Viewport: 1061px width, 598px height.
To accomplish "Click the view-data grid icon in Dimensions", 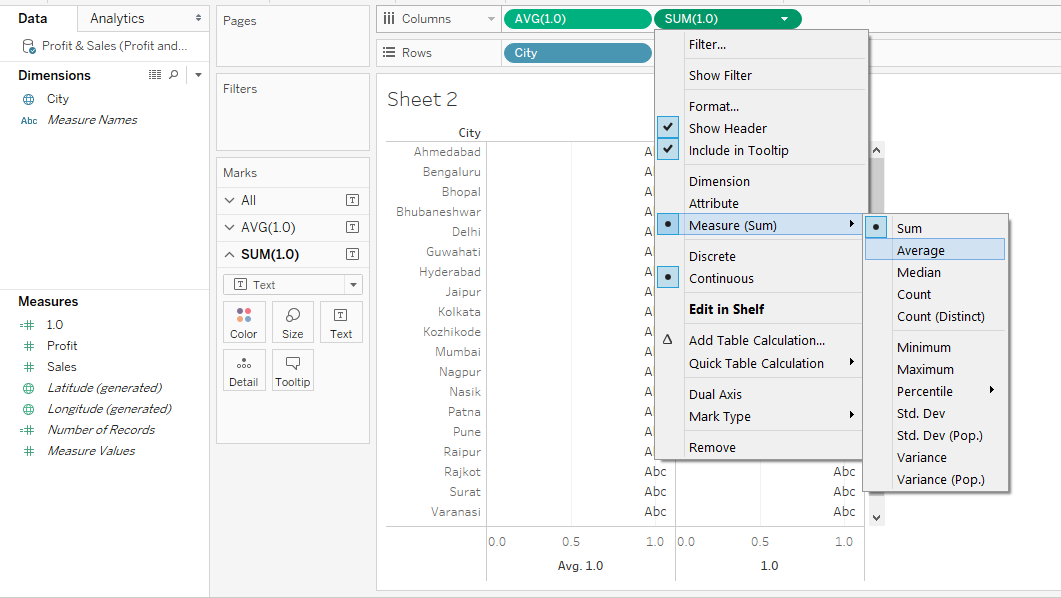I will 155,75.
